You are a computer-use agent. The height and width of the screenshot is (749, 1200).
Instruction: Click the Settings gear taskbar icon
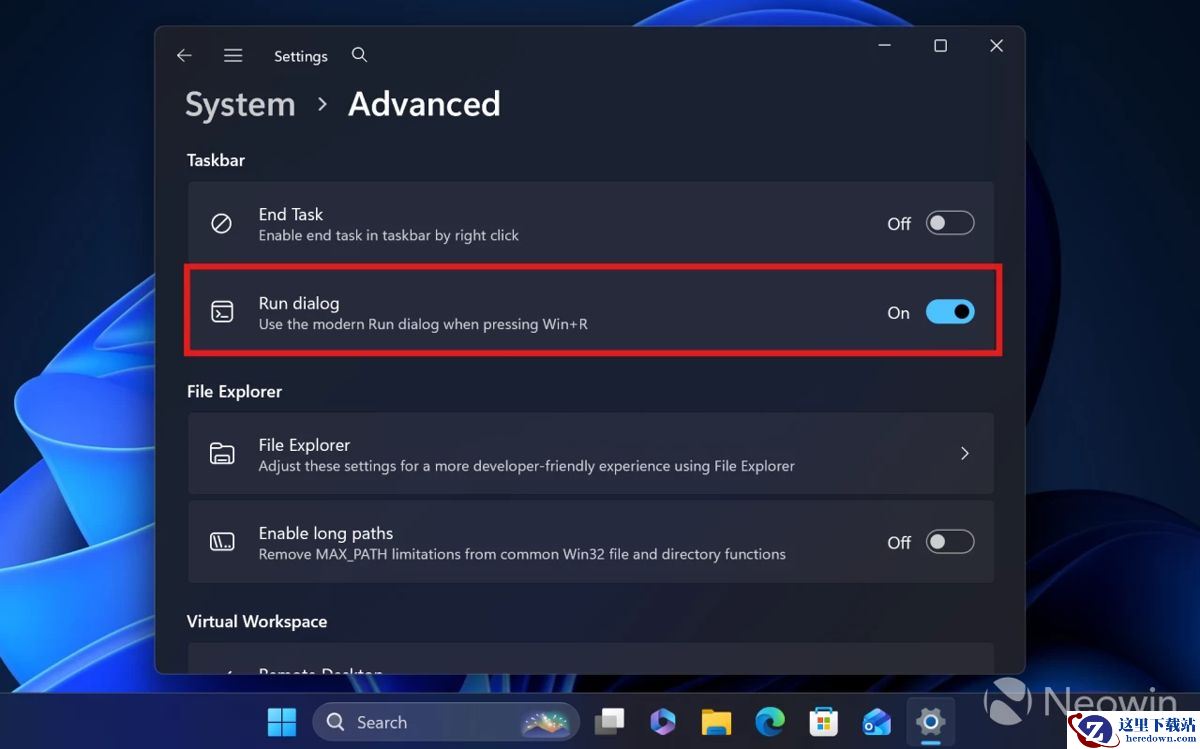(x=931, y=722)
